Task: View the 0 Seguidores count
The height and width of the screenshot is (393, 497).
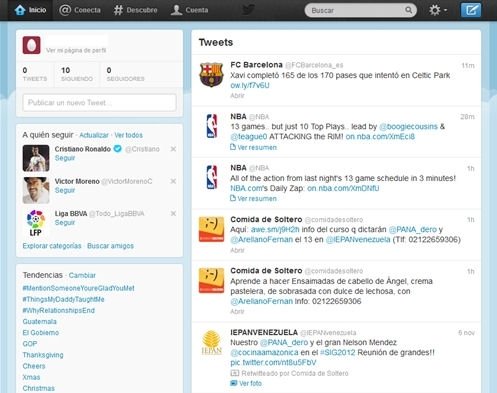Action: [x=125, y=74]
